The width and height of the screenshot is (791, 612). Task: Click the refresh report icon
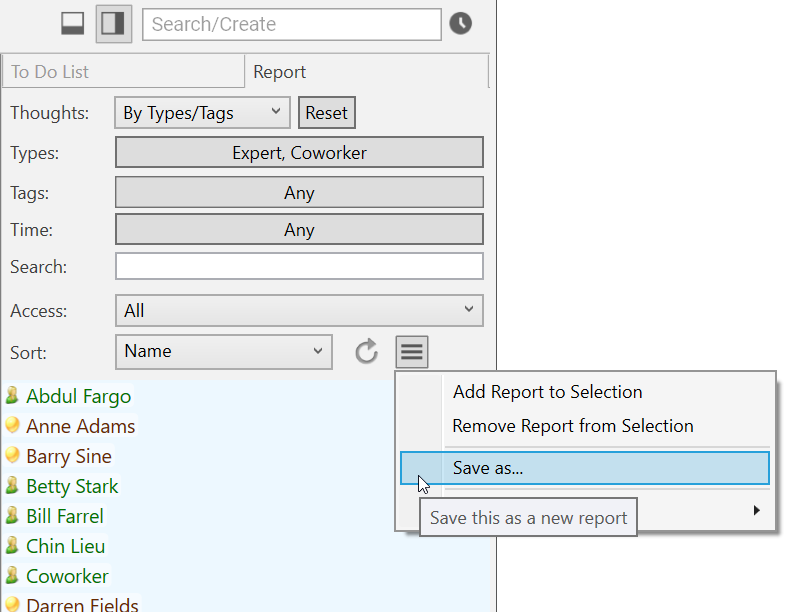tap(367, 351)
